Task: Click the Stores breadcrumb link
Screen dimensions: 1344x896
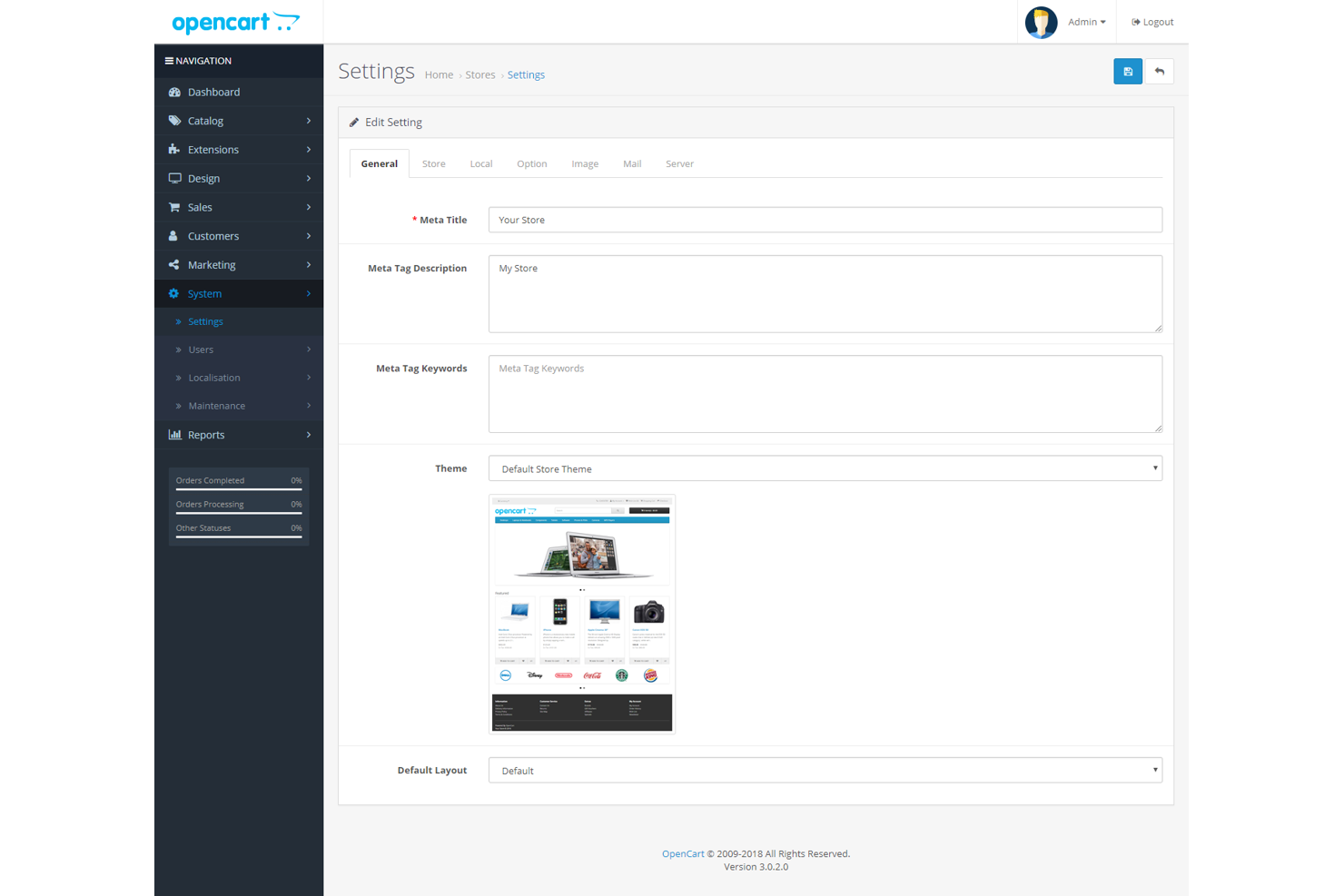Action: point(480,74)
